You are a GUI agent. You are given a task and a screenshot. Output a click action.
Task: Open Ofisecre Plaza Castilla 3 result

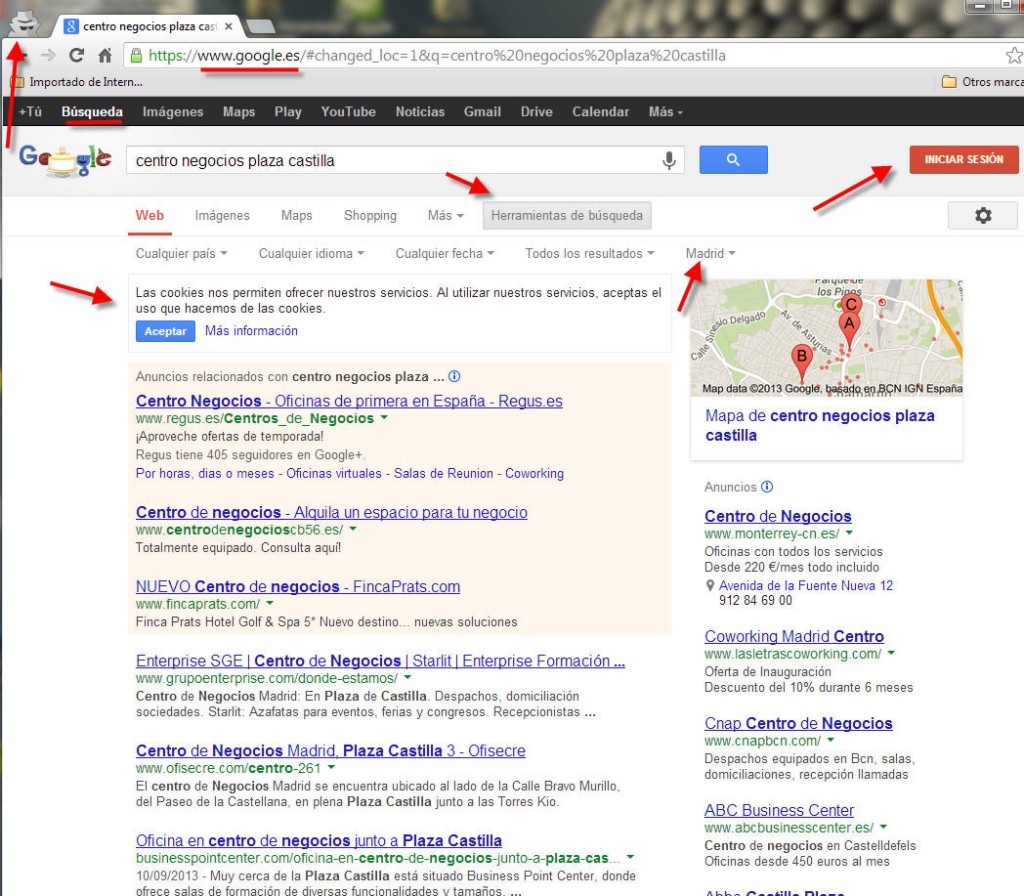pyautogui.click(x=330, y=751)
